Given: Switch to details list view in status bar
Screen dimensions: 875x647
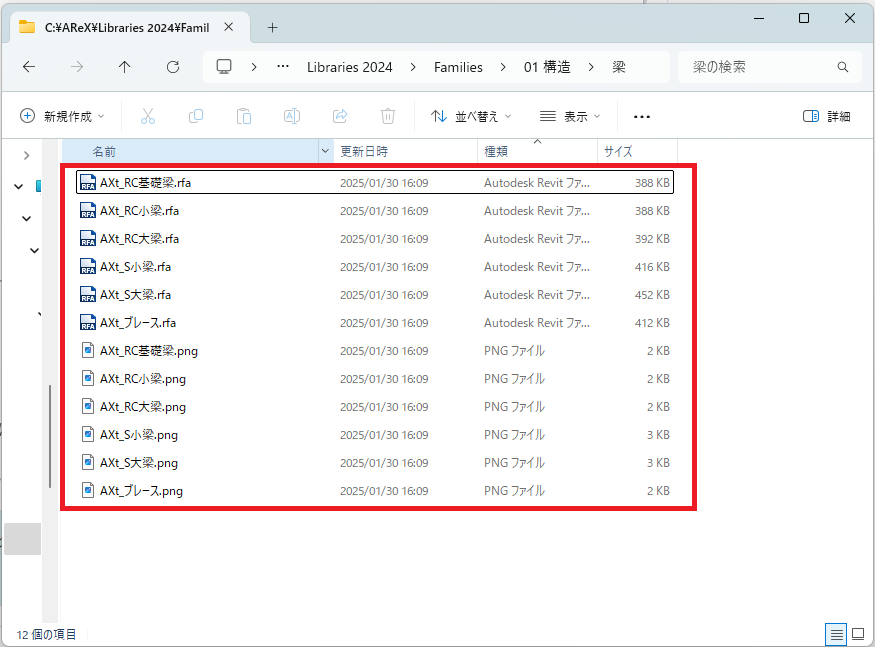Looking at the screenshot, I should (x=835, y=634).
